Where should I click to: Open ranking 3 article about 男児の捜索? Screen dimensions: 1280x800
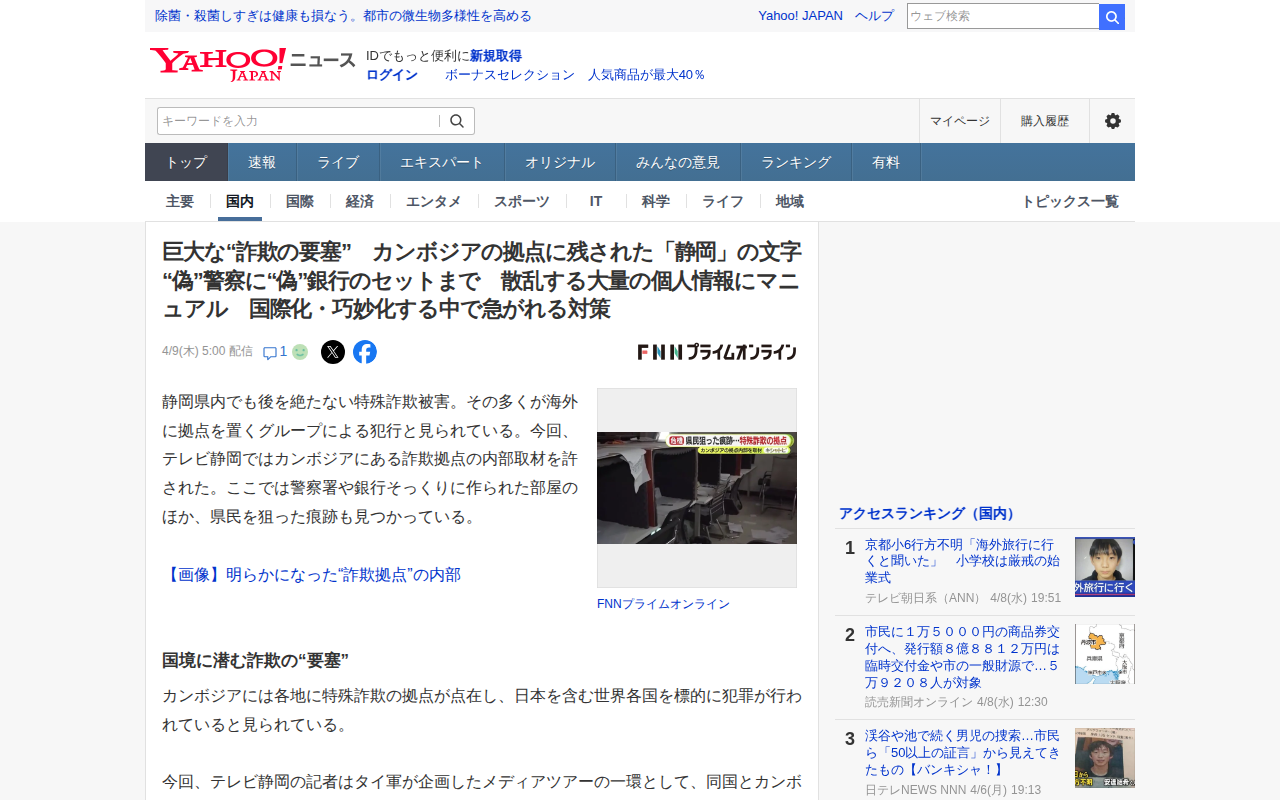tap(964, 753)
